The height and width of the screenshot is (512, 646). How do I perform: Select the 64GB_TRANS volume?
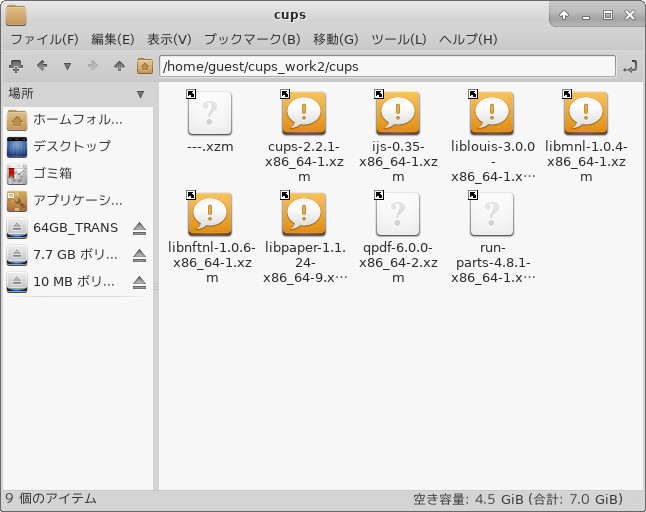coord(68,228)
